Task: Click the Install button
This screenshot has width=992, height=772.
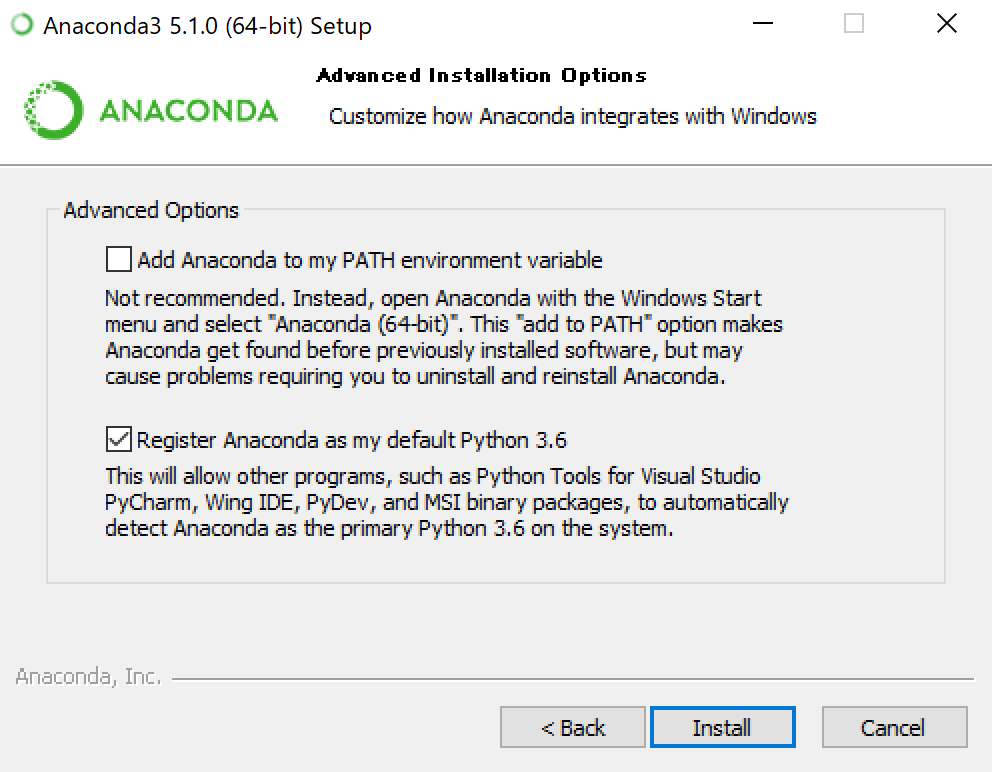Action: tap(722, 727)
